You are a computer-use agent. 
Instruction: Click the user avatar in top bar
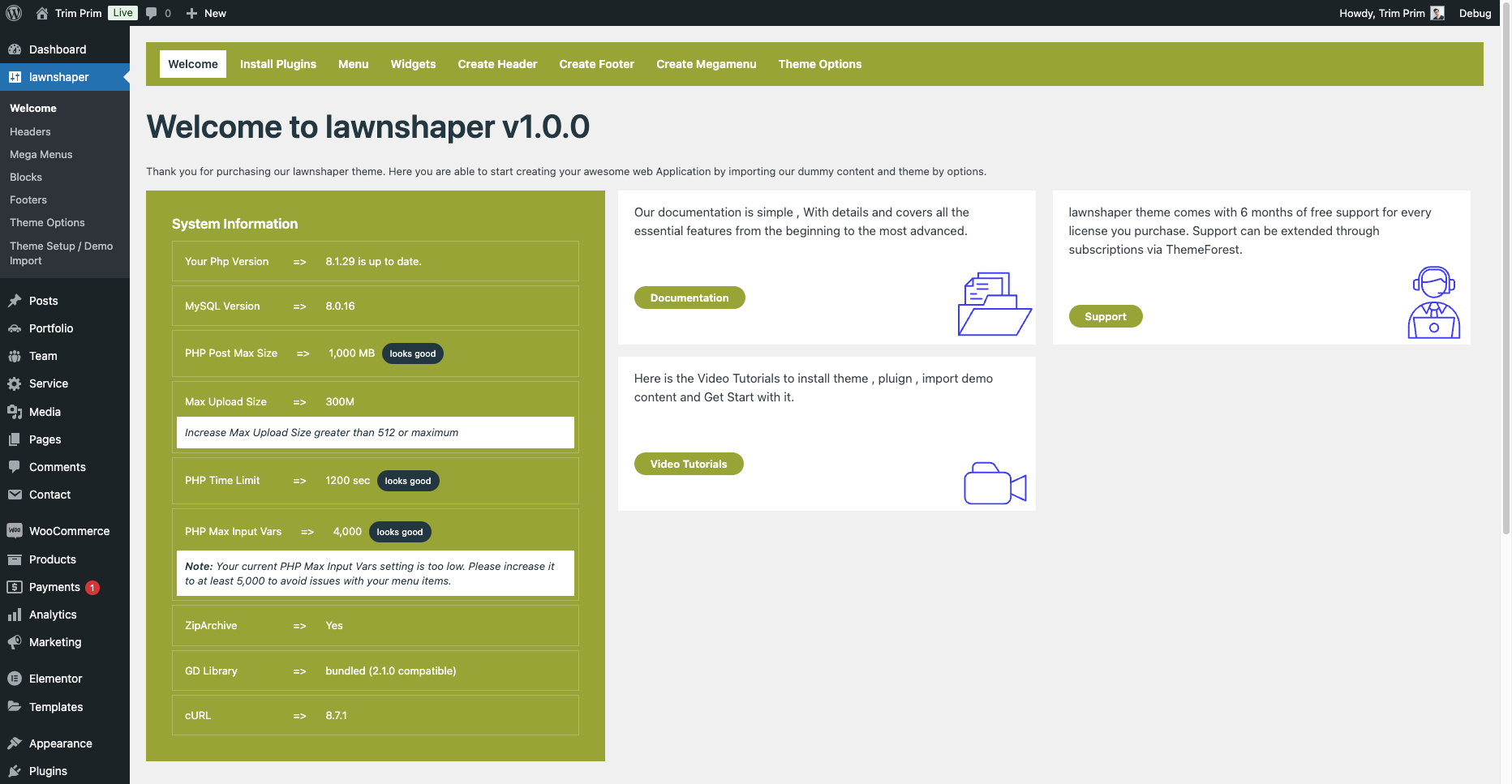[x=1437, y=13]
